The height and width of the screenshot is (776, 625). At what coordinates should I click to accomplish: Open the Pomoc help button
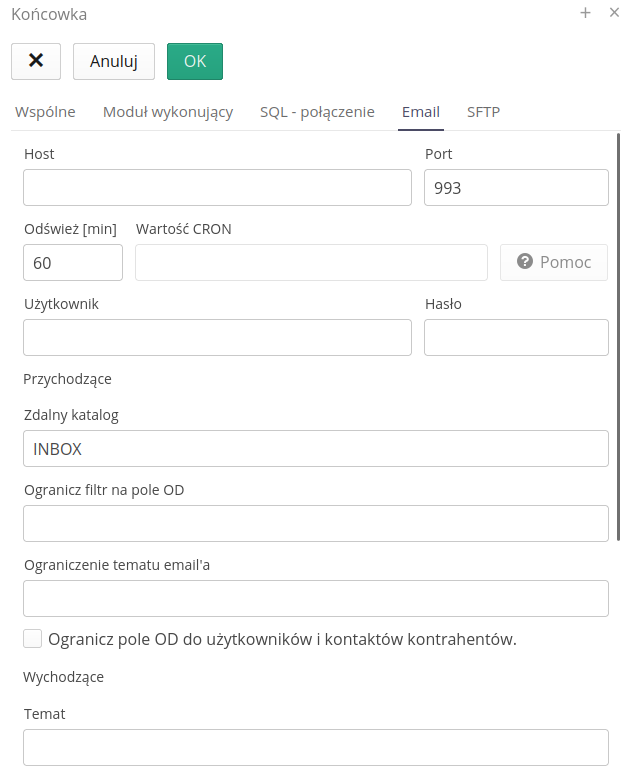(x=554, y=262)
